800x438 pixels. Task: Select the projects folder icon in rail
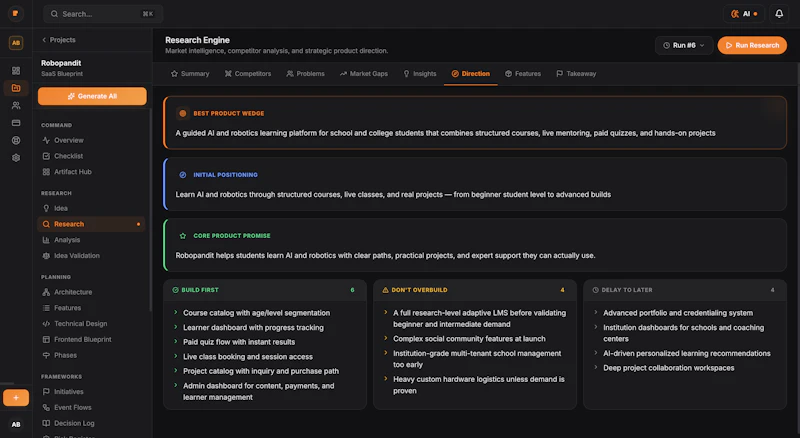16,88
